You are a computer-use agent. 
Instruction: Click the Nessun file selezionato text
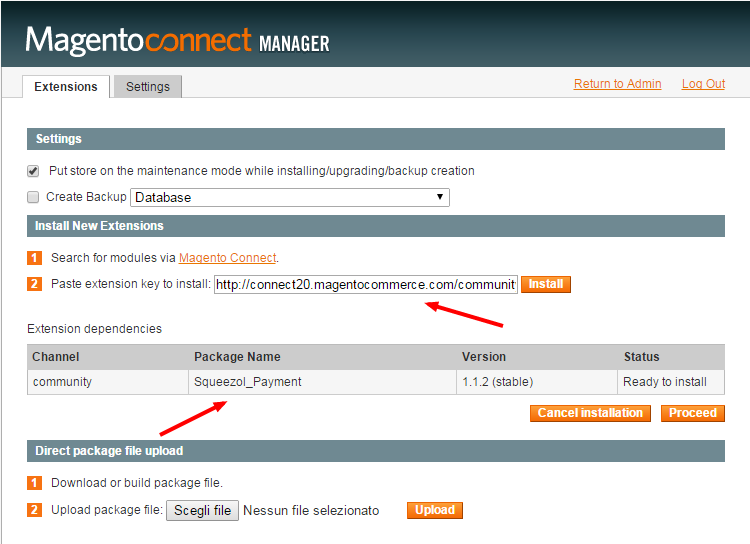311,511
